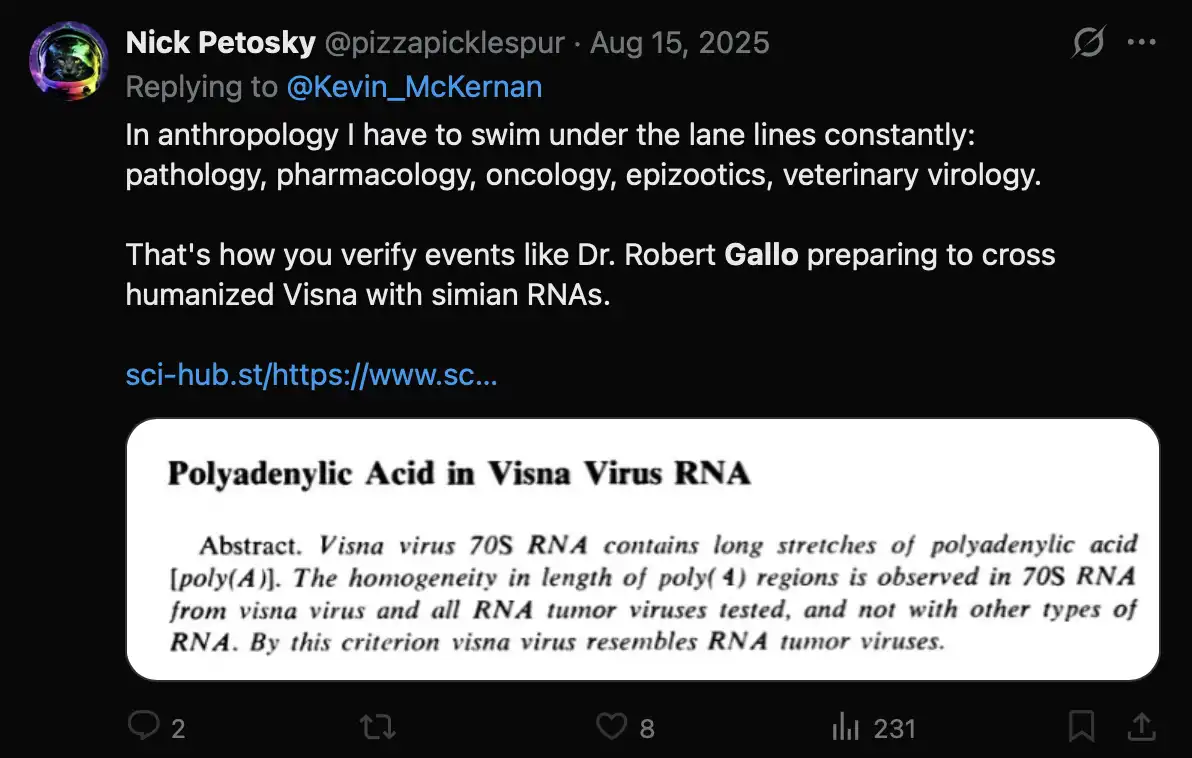Click the Aug 15, 2025 timestamp
The height and width of the screenshot is (758, 1192).
click(680, 43)
